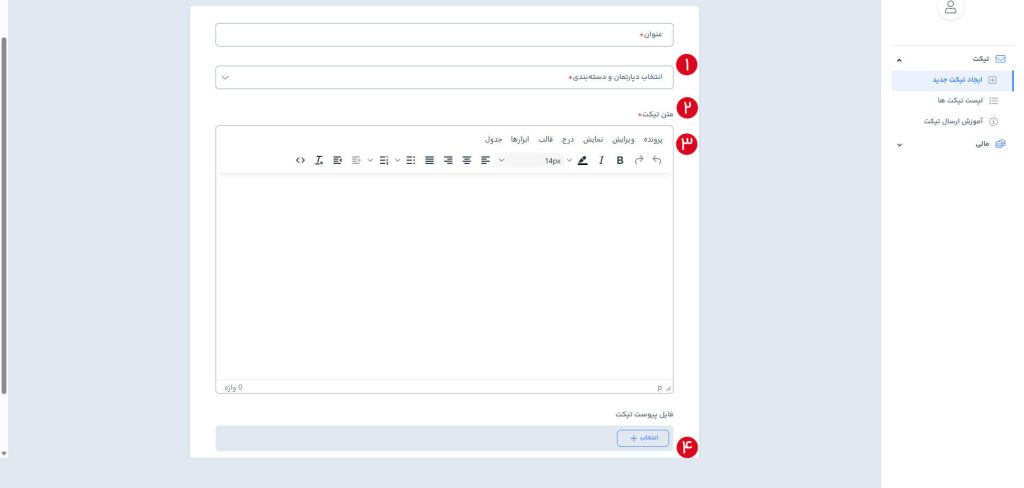The image size is (1024, 488).
Task: Open the درج menu in editor
Action: point(568,139)
